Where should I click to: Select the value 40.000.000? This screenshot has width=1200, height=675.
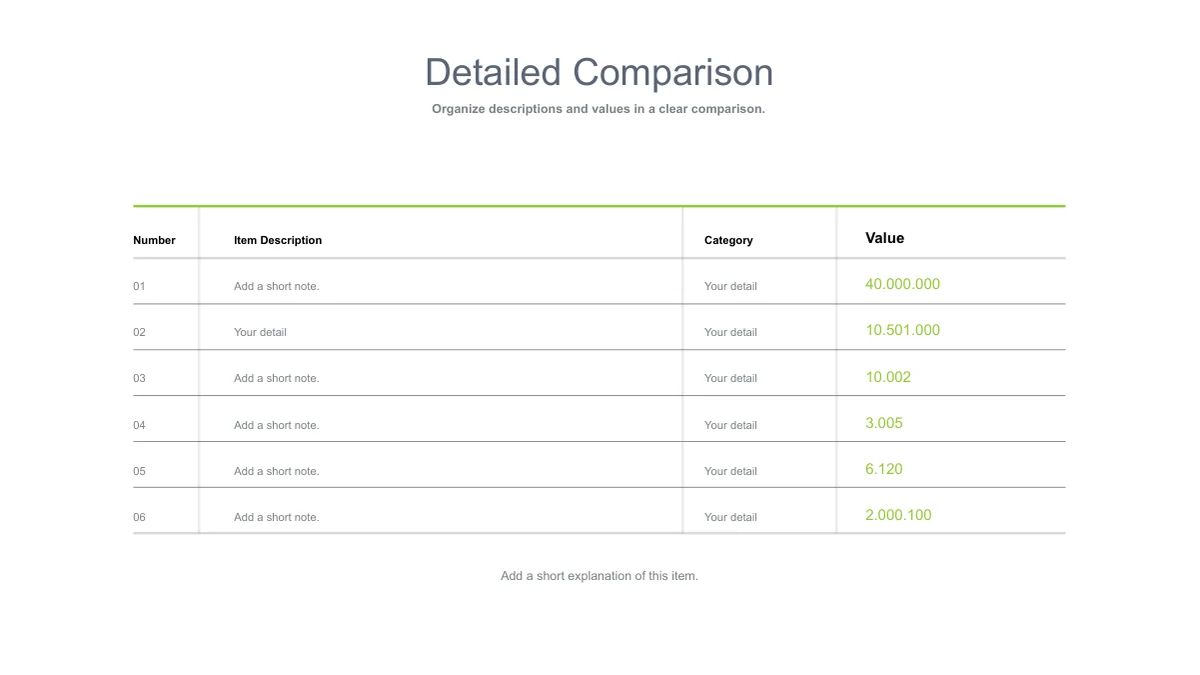902,284
